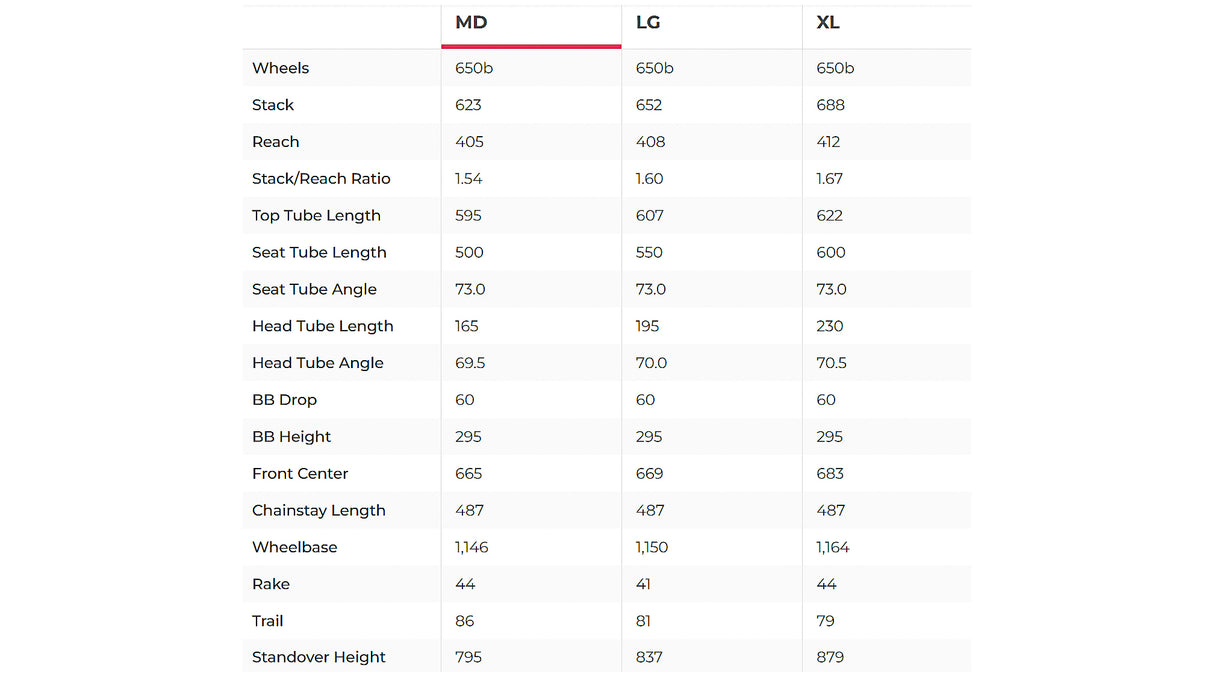Select the Top Tube Length label
This screenshot has width=1214, height=683.
click(x=316, y=216)
